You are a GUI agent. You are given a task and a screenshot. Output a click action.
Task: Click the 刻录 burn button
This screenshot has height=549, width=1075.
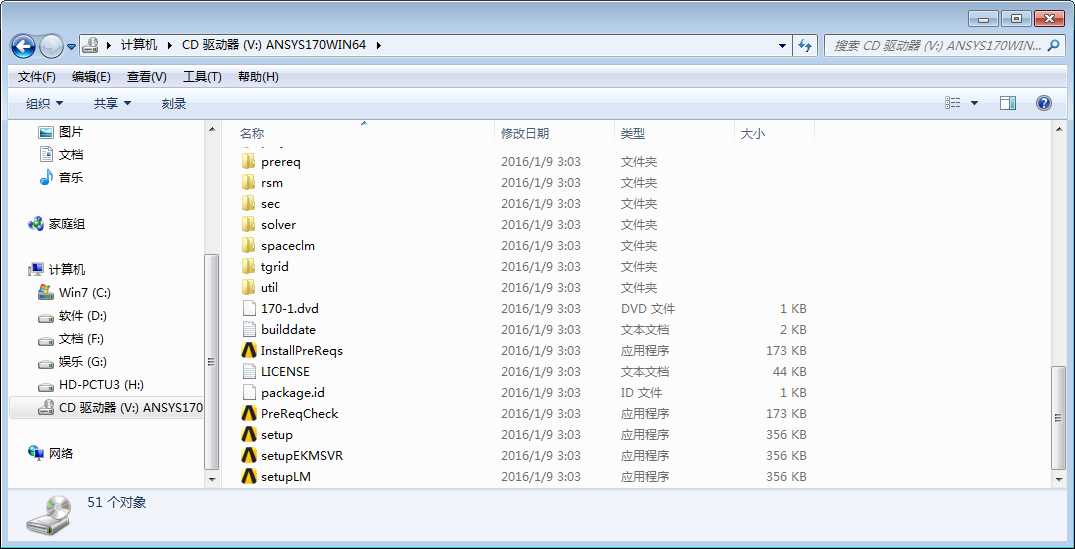(x=174, y=103)
